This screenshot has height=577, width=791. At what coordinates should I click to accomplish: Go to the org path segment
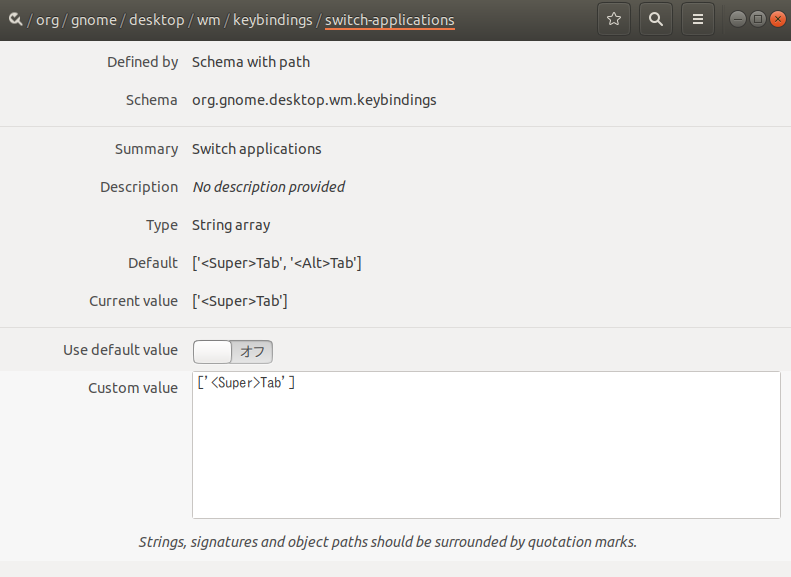pyautogui.click(x=47, y=20)
